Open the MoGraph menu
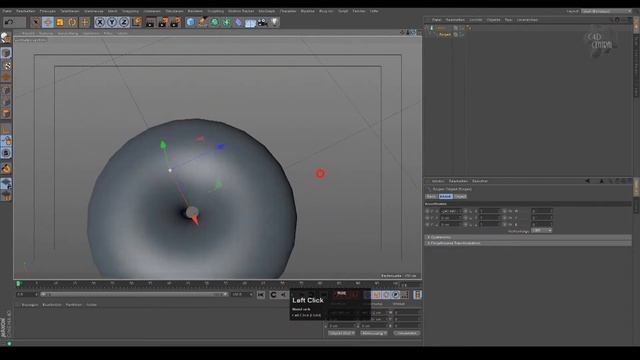The width and height of the screenshot is (640, 360). pos(267,11)
